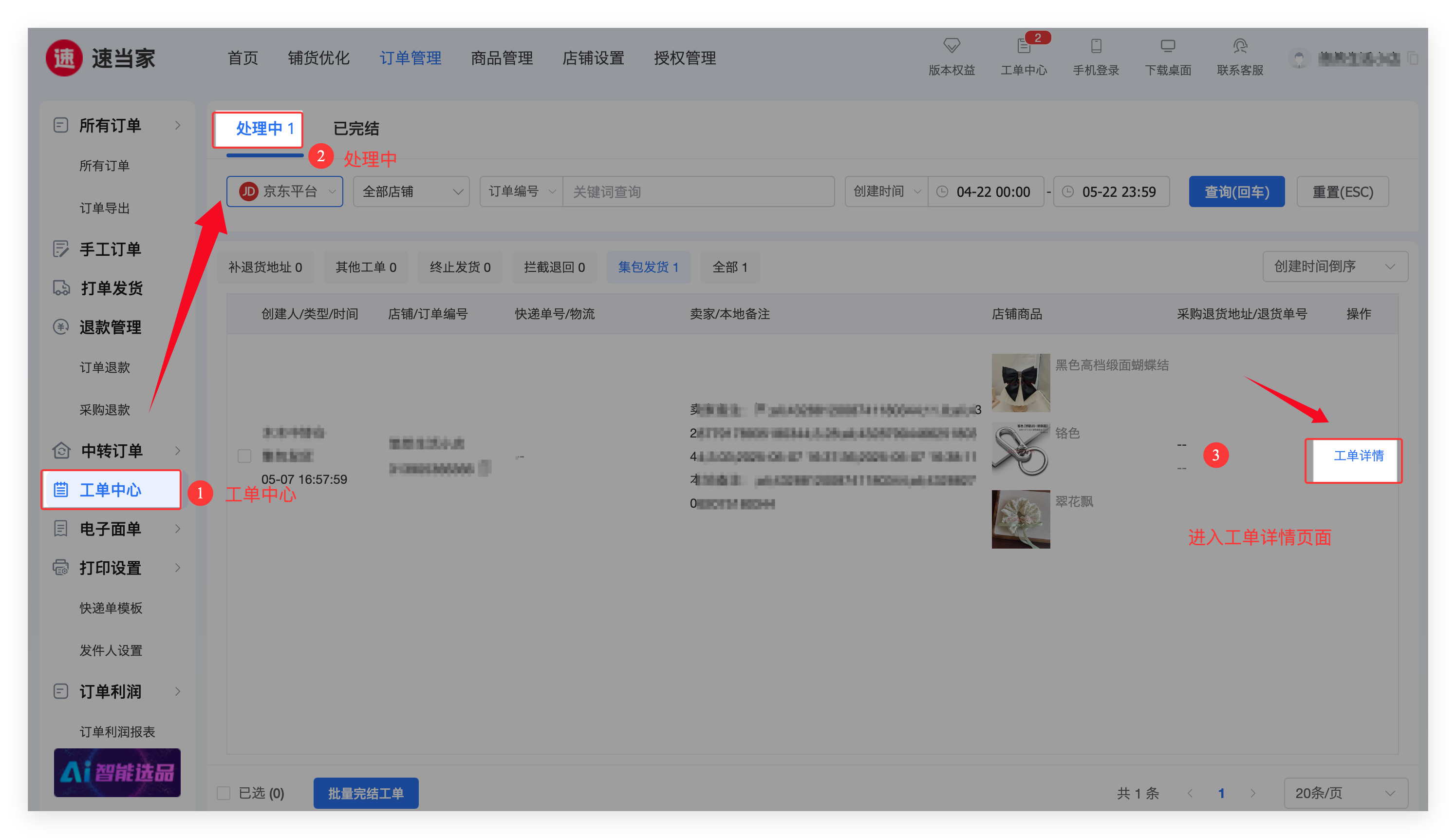Screen dimensions: 1456x839
Task: Click the 版本权益 diamond icon
Action: pyautogui.click(x=952, y=45)
